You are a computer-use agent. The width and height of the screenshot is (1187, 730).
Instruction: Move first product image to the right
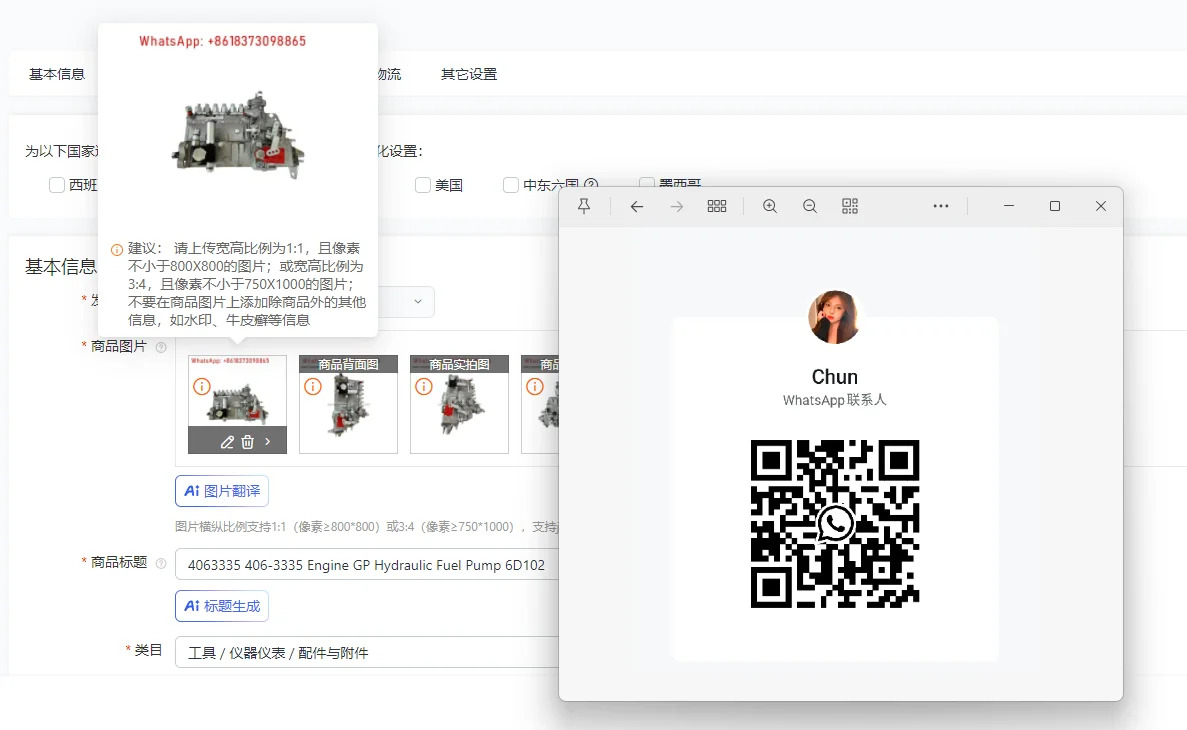[x=267, y=441]
